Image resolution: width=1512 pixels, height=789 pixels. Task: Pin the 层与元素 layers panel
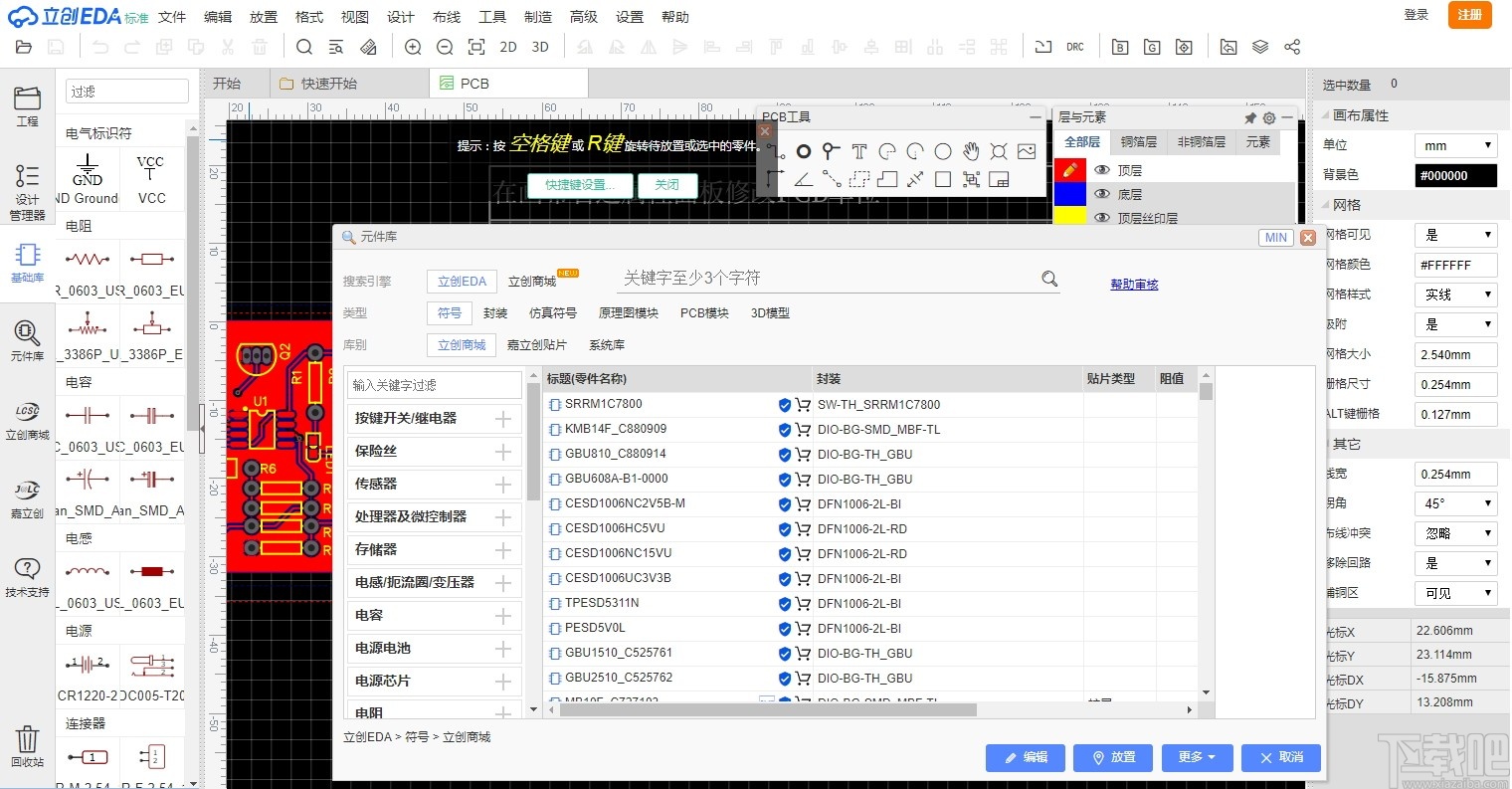1250,117
